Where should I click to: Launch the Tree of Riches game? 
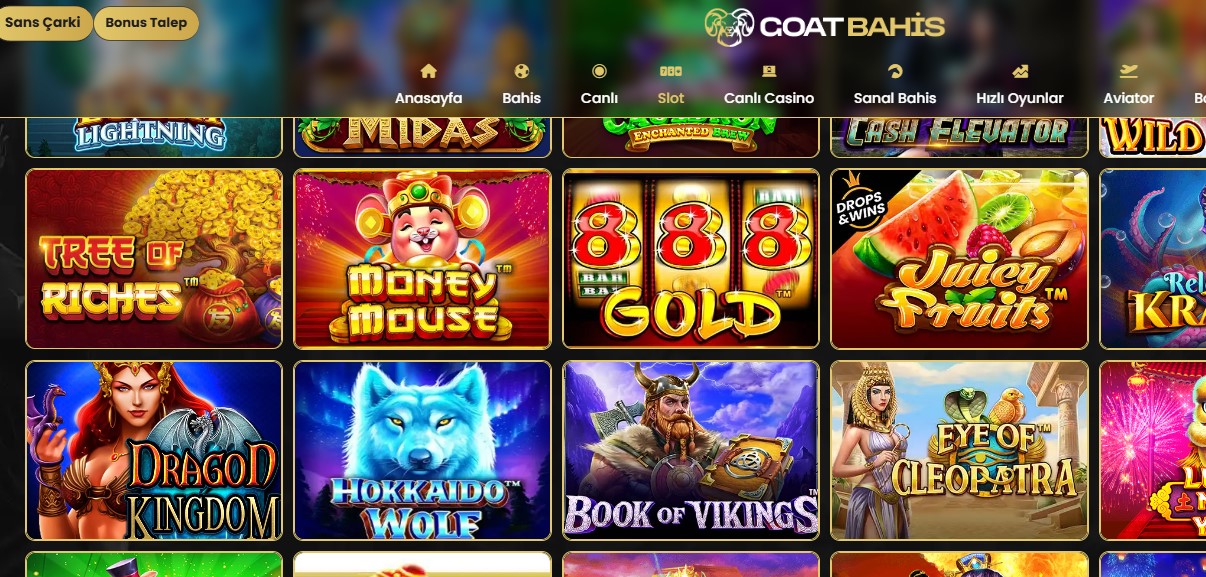(154, 258)
